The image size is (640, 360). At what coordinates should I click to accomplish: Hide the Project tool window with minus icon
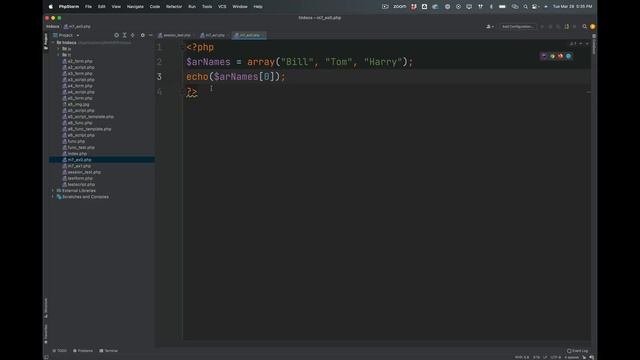coord(151,36)
